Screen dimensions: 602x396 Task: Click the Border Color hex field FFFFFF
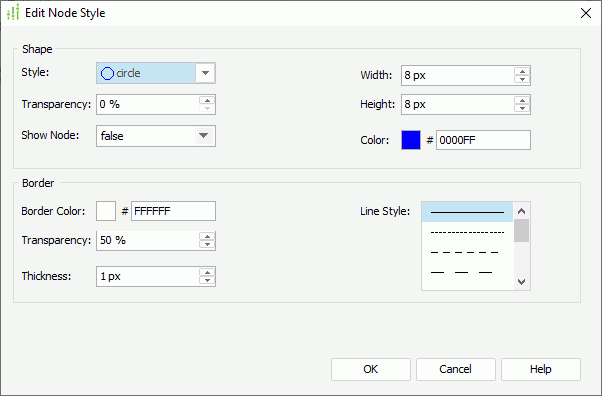coord(174,211)
